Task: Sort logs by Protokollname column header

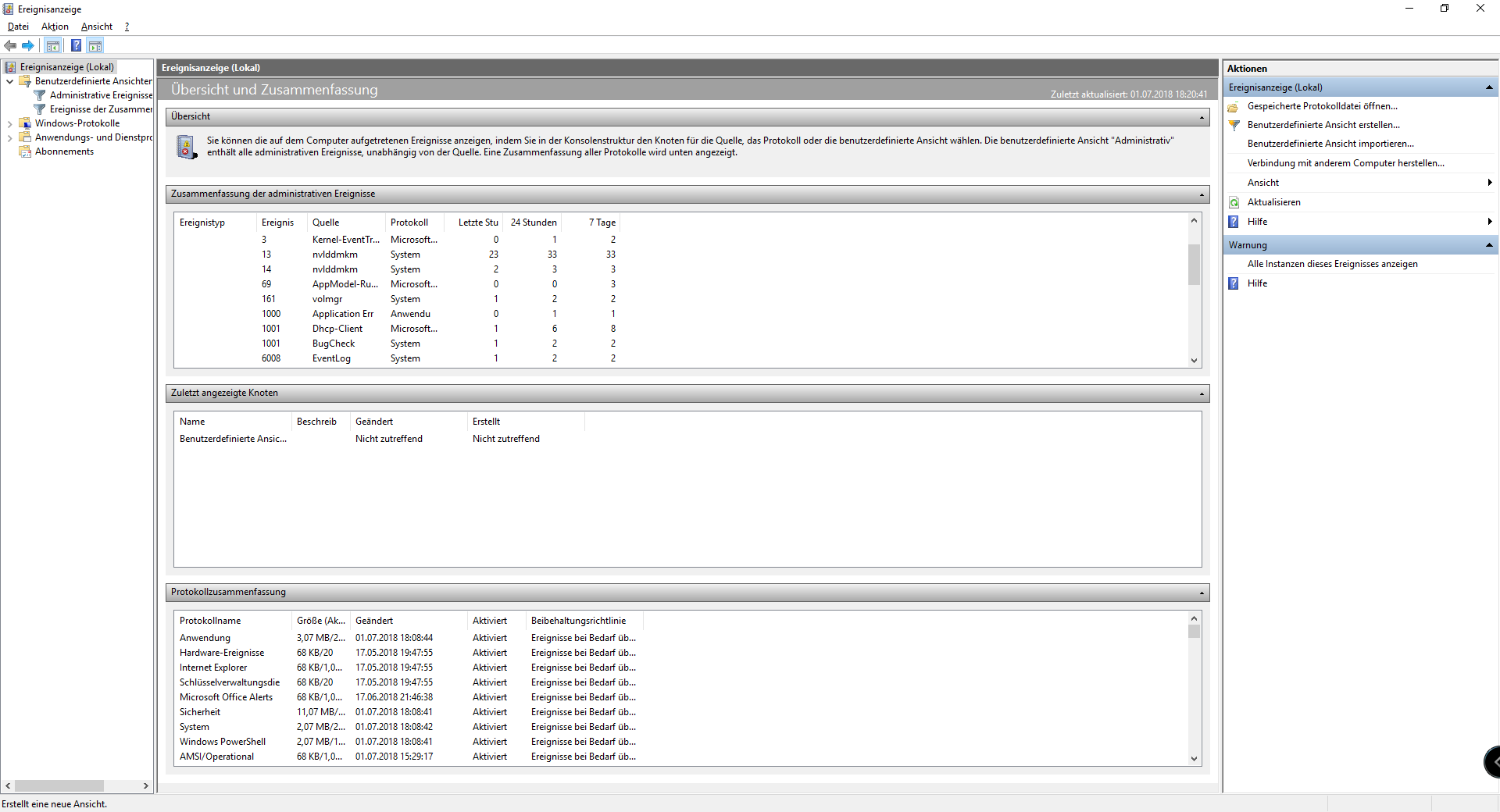Action: [233, 621]
